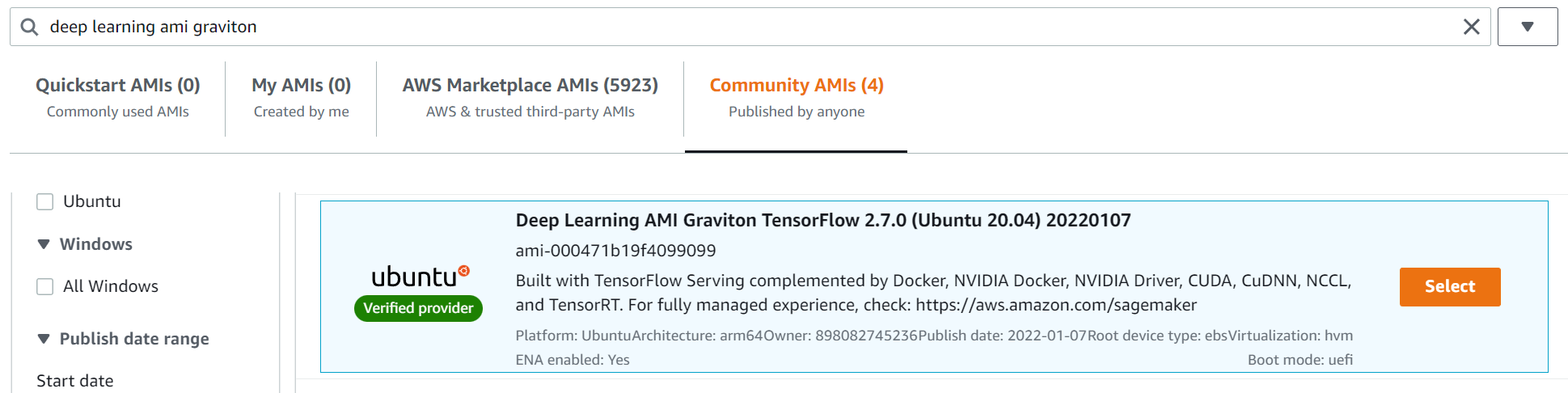Collapse the Windows filter section
Image resolution: width=1568 pixels, height=393 pixels.
44,244
